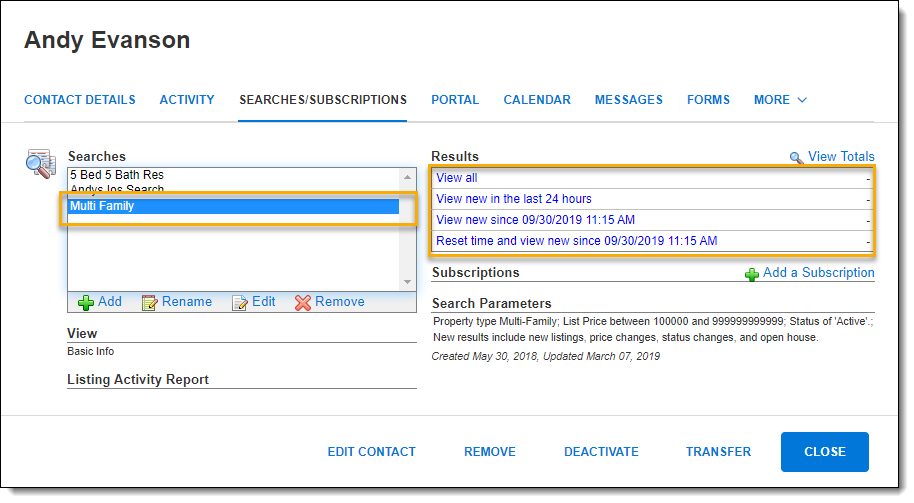Click the Basic Info view text
Screen dimensions: 914x503
90,351
